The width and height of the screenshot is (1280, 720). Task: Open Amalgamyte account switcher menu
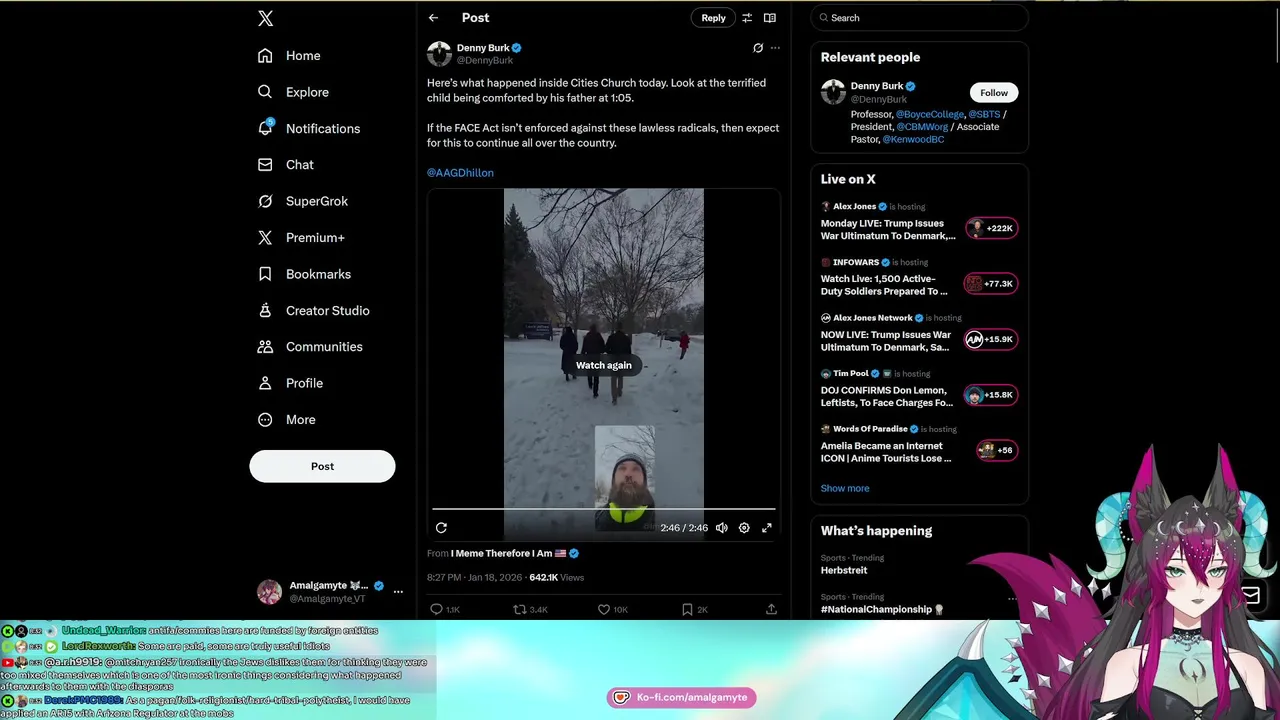click(398, 592)
